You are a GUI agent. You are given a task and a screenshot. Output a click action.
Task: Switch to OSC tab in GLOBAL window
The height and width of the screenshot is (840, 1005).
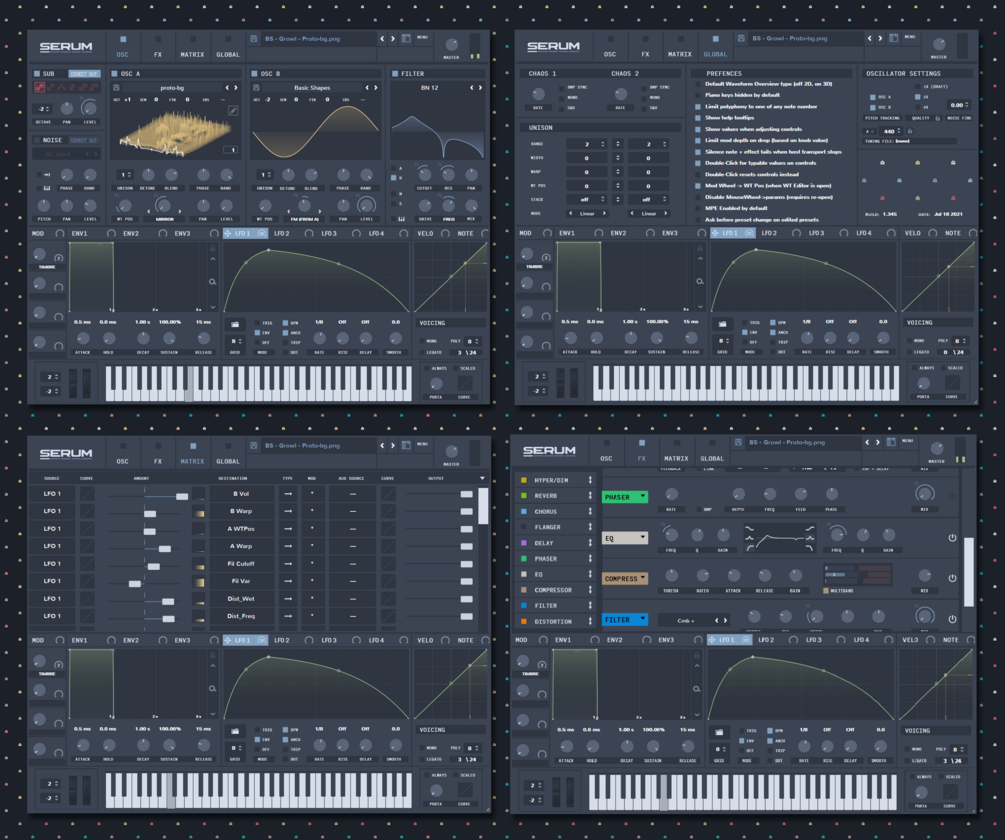pyautogui.click(x=610, y=46)
